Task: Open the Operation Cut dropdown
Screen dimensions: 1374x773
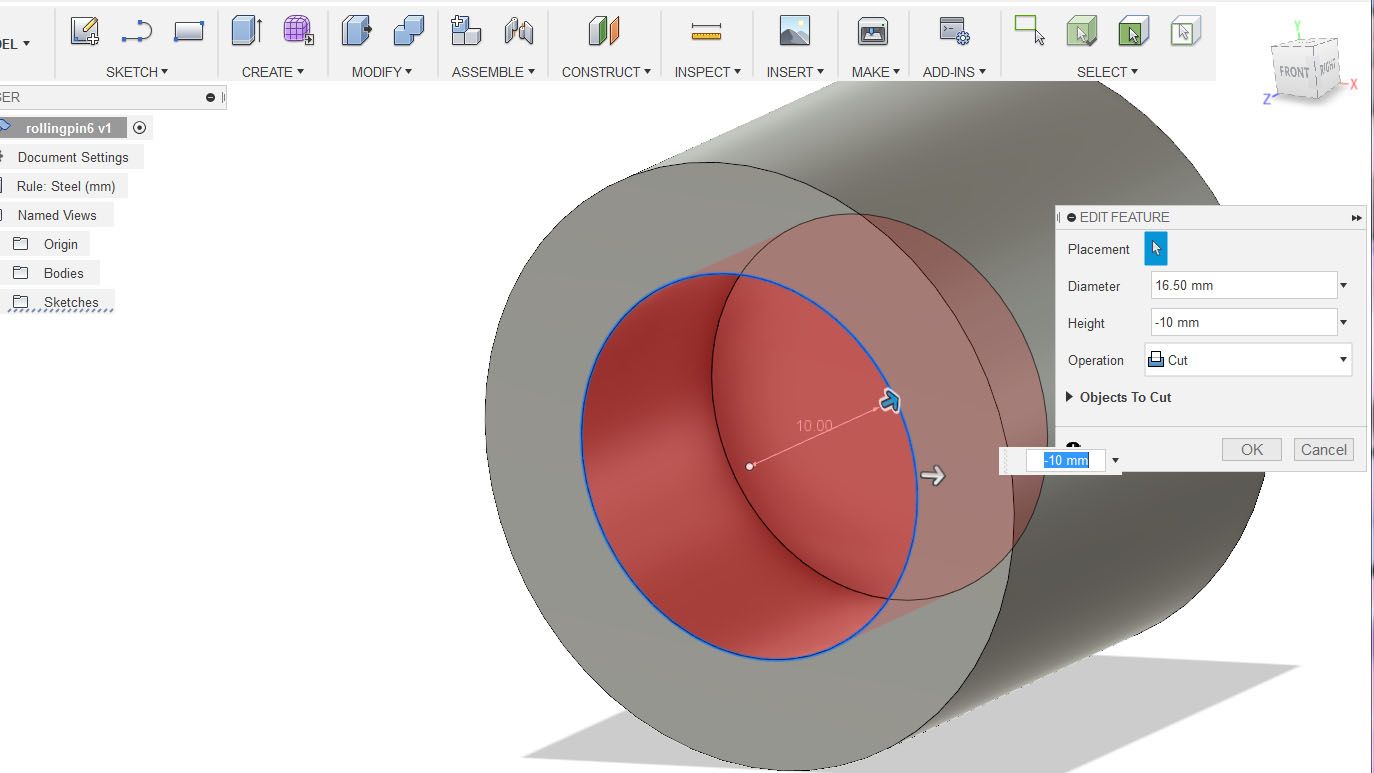Action: click(x=1249, y=360)
